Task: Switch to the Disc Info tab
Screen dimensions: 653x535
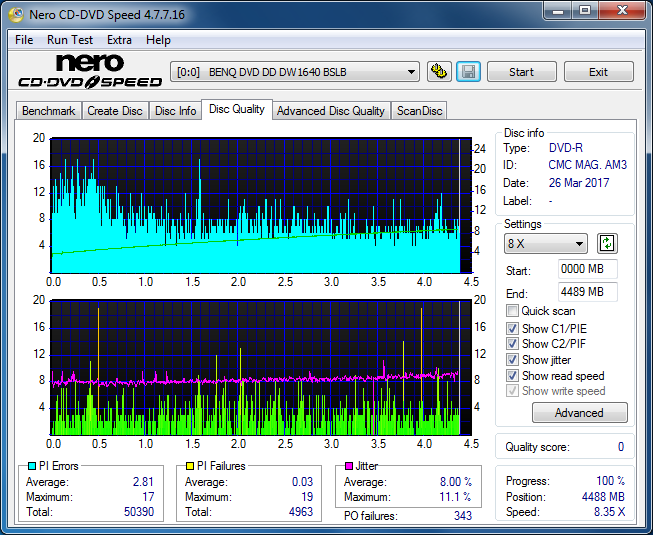Action: coord(175,111)
